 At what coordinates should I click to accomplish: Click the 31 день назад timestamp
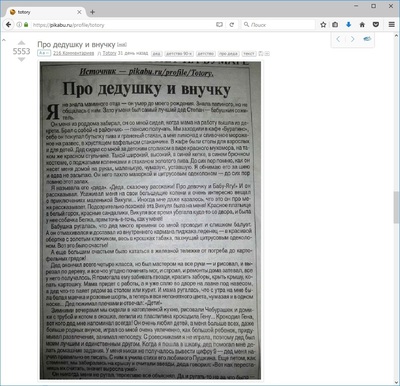pyautogui.click(x=133, y=53)
